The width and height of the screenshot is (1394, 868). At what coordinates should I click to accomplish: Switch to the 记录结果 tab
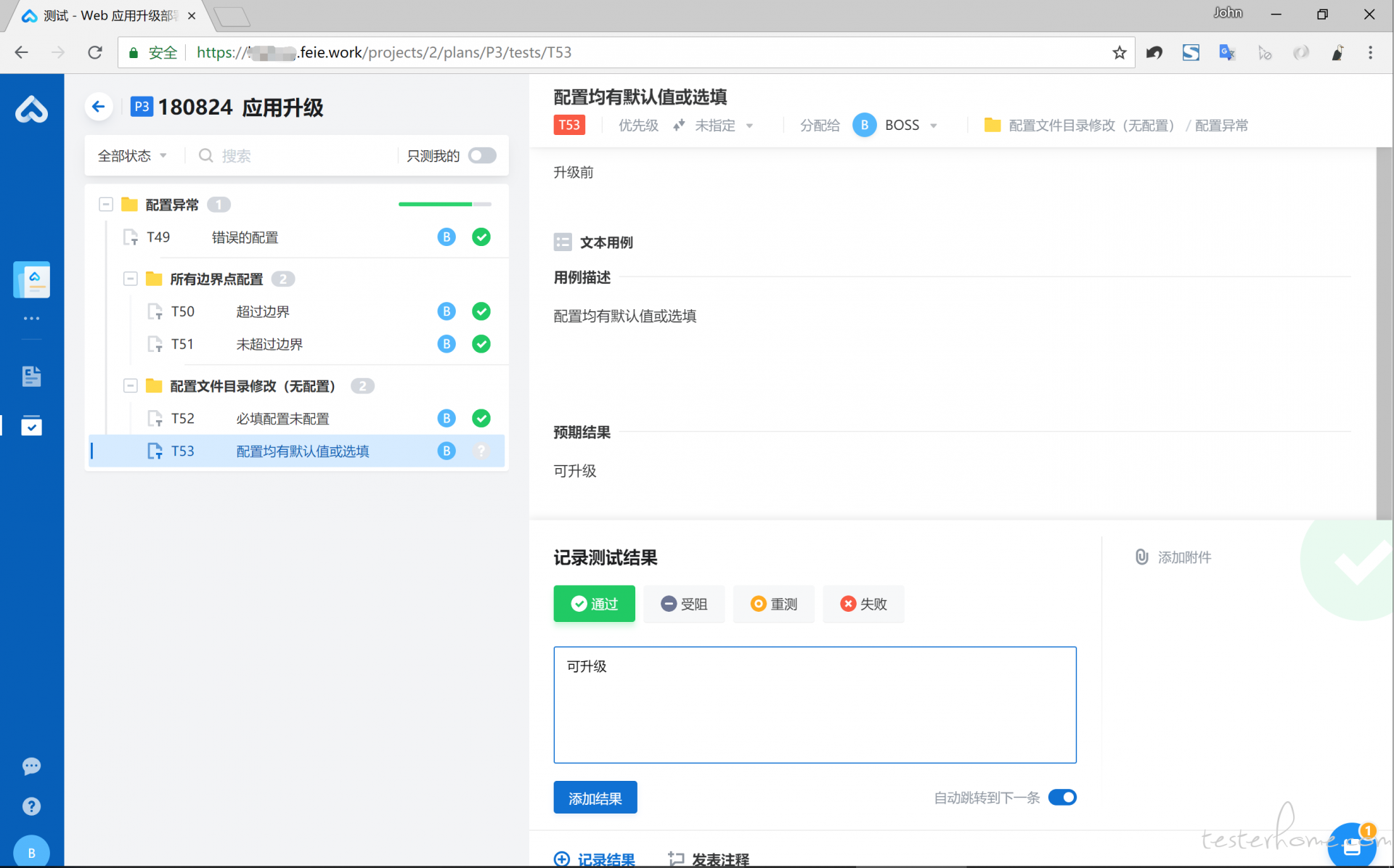pyautogui.click(x=595, y=859)
